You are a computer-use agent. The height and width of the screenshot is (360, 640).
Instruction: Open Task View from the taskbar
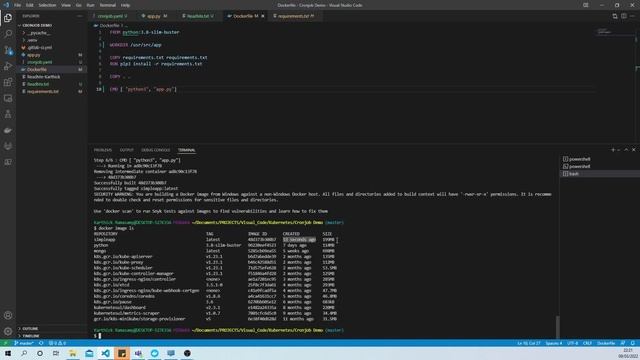56,353
